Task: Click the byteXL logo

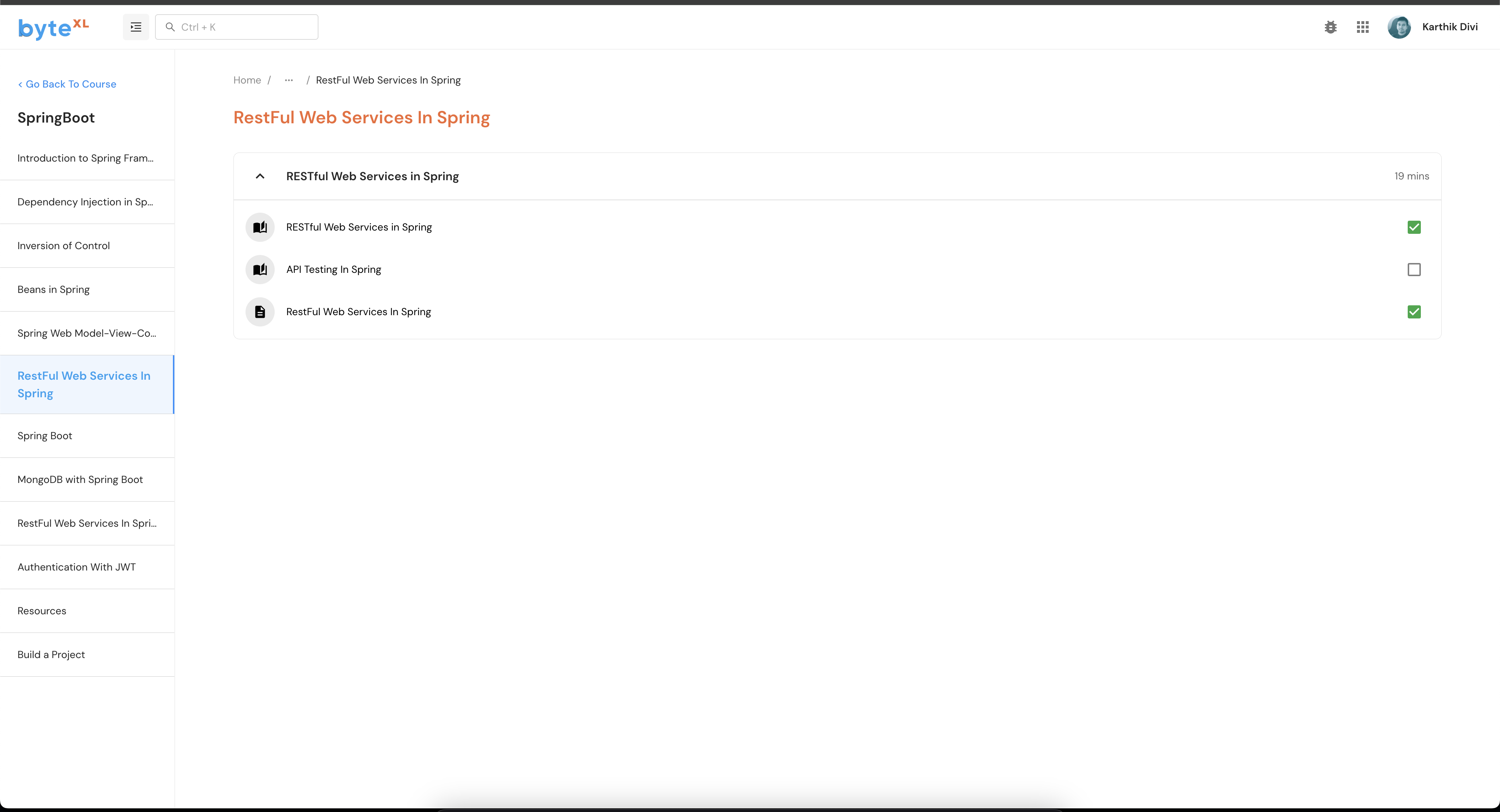Action: (x=53, y=27)
